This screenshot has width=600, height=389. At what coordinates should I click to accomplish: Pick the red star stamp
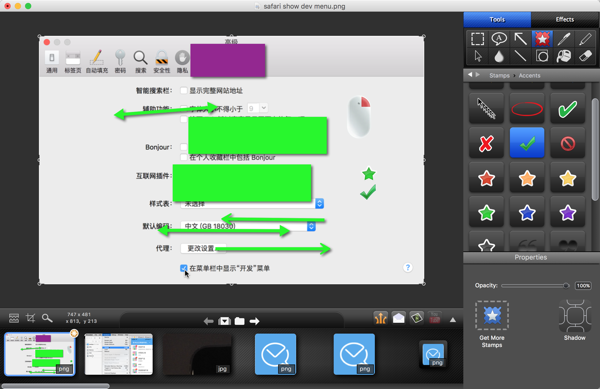click(x=486, y=178)
